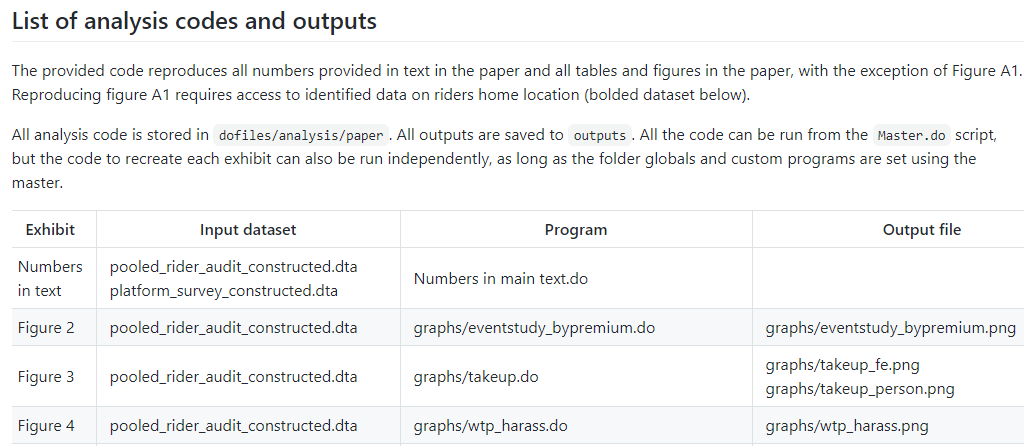
Task: Select the Program column header
Action: (x=576, y=229)
